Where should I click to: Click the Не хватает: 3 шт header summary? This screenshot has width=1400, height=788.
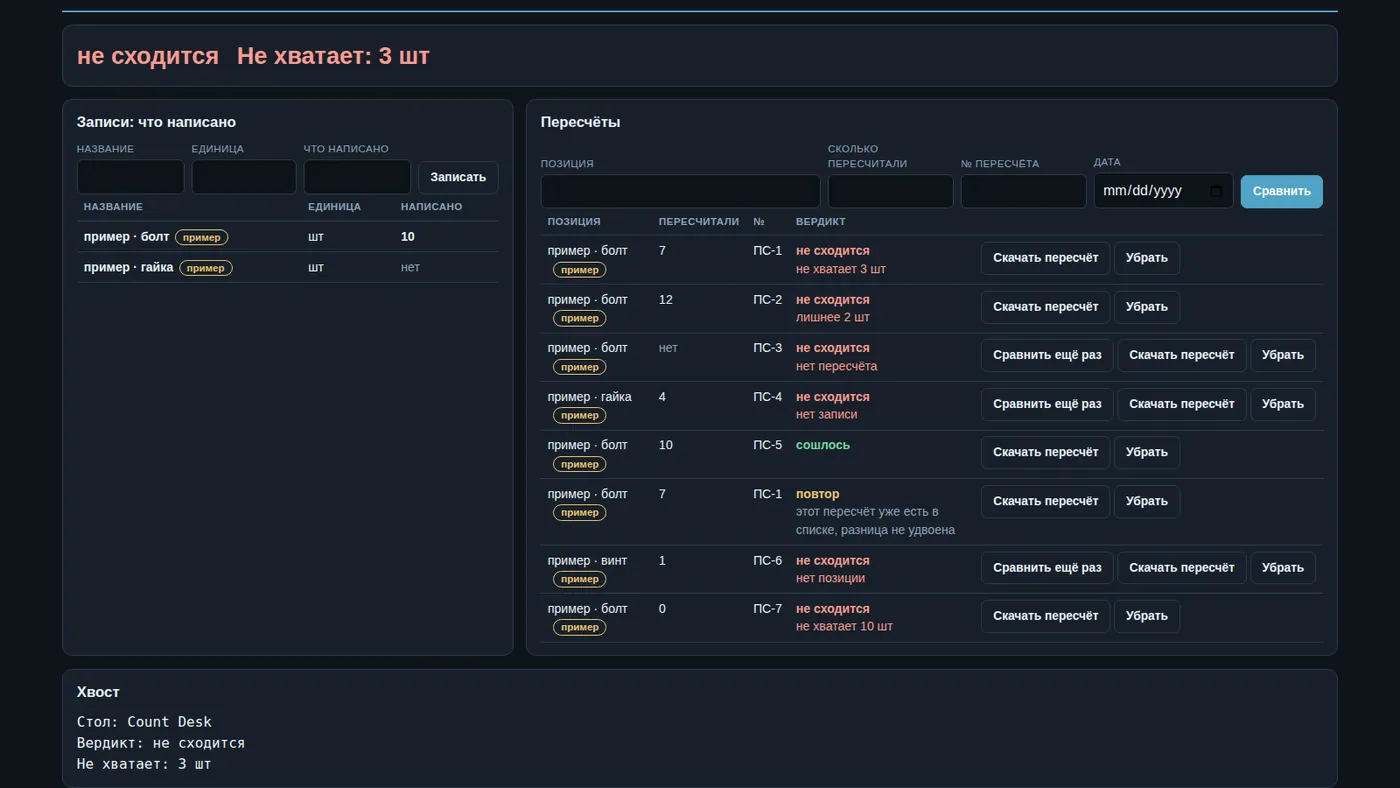[x=333, y=56]
